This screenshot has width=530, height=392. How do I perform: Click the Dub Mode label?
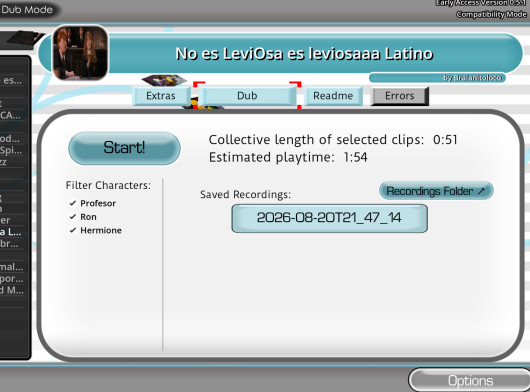(27, 9)
